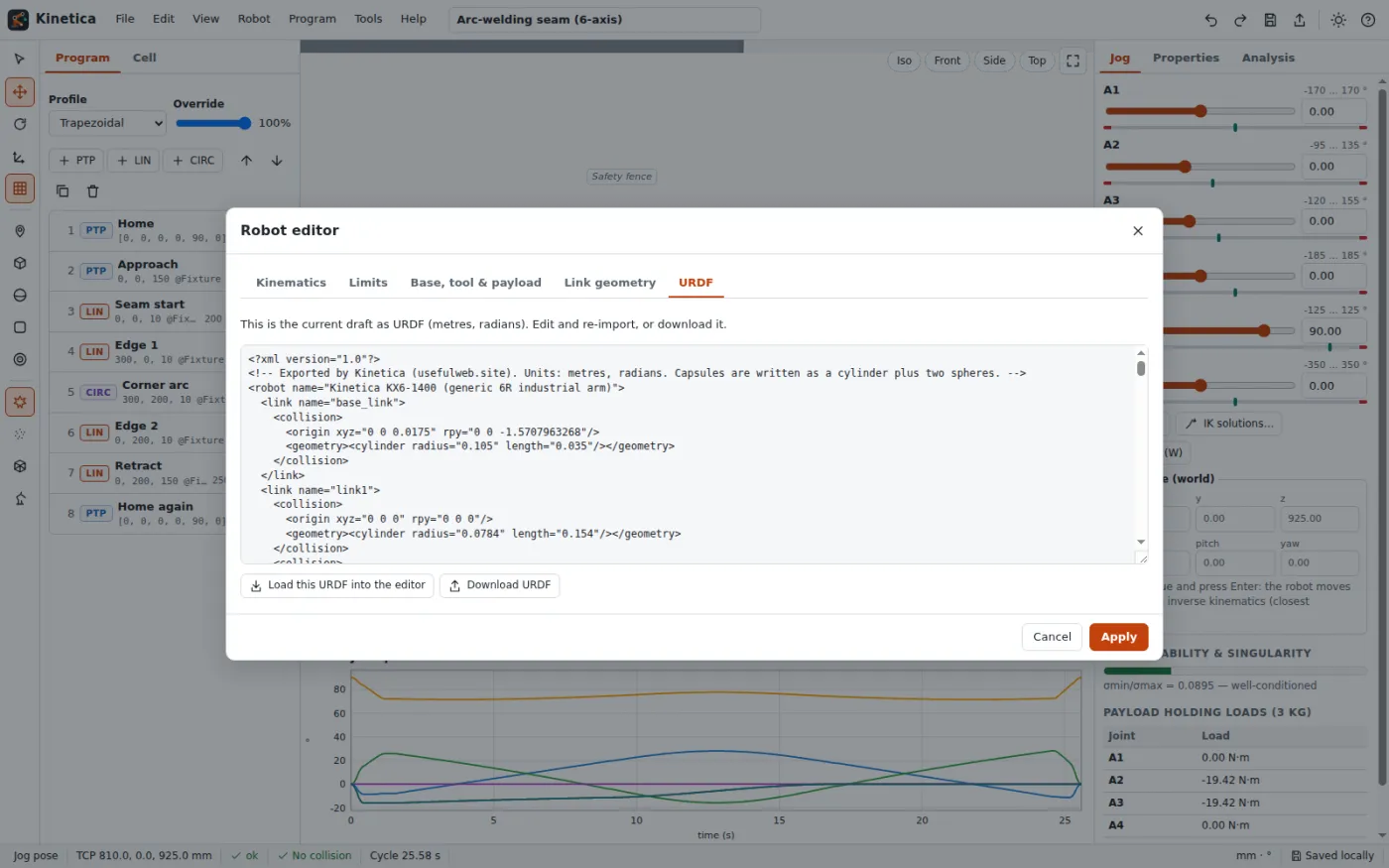
Task: Add a CIRC motion step
Action: 193,160
